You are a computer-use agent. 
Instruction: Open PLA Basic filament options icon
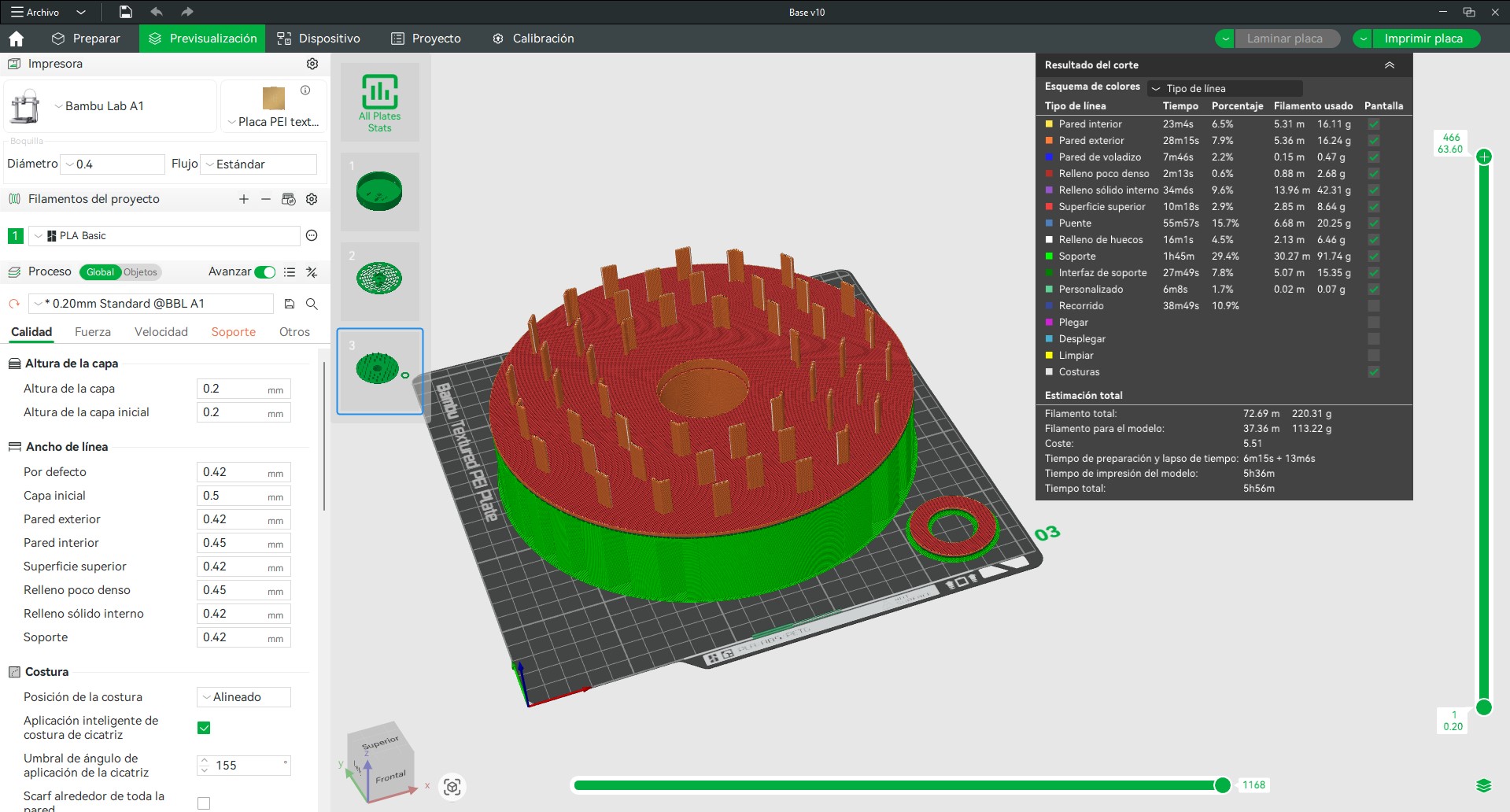[x=312, y=235]
